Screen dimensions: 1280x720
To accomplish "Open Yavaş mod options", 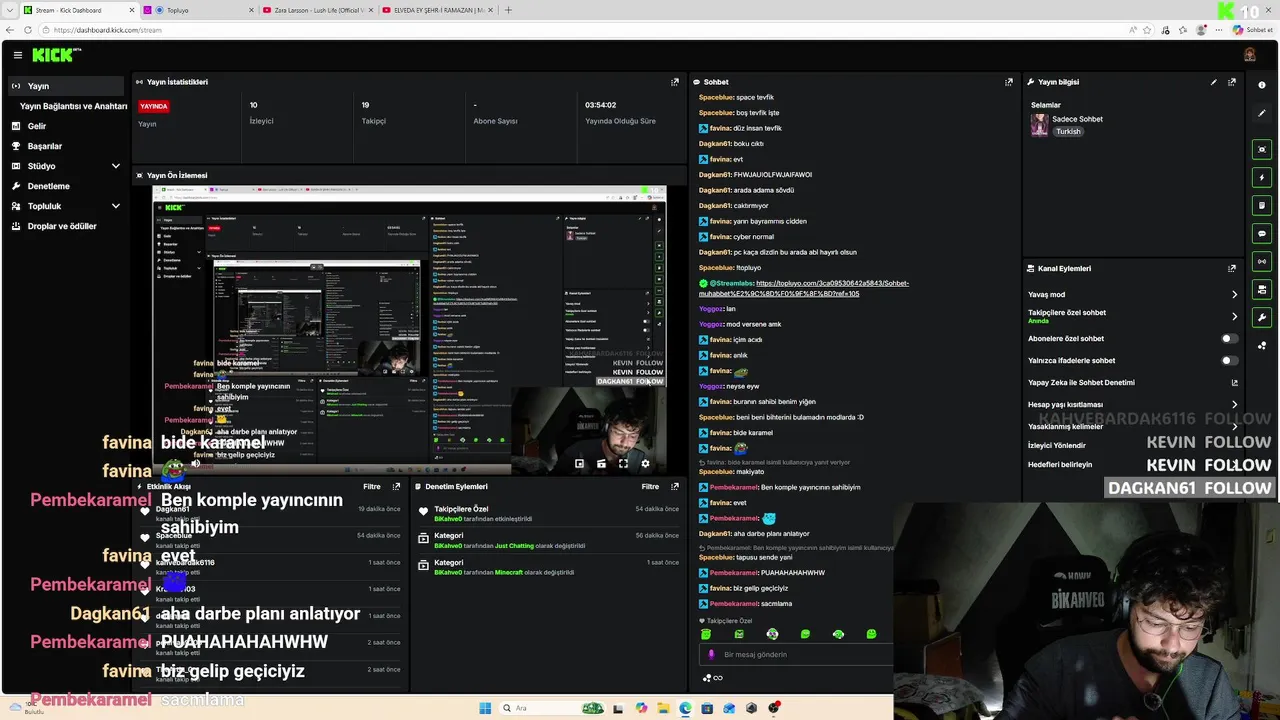I will tap(1133, 295).
